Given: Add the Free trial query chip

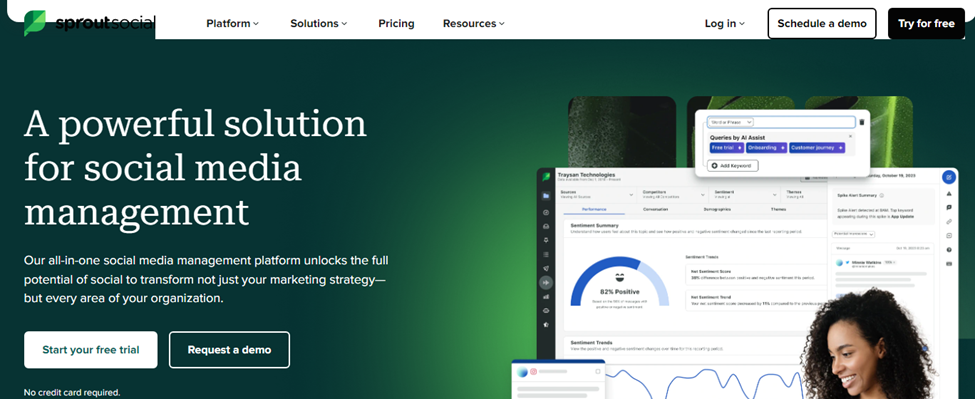Looking at the screenshot, I should (727, 148).
